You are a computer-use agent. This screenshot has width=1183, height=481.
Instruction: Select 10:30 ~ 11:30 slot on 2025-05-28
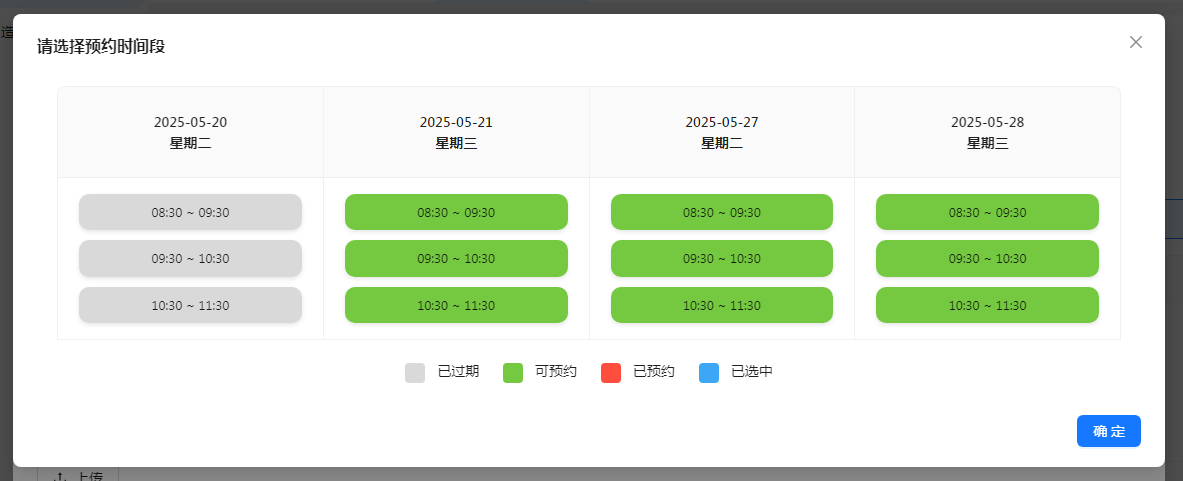coord(988,305)
